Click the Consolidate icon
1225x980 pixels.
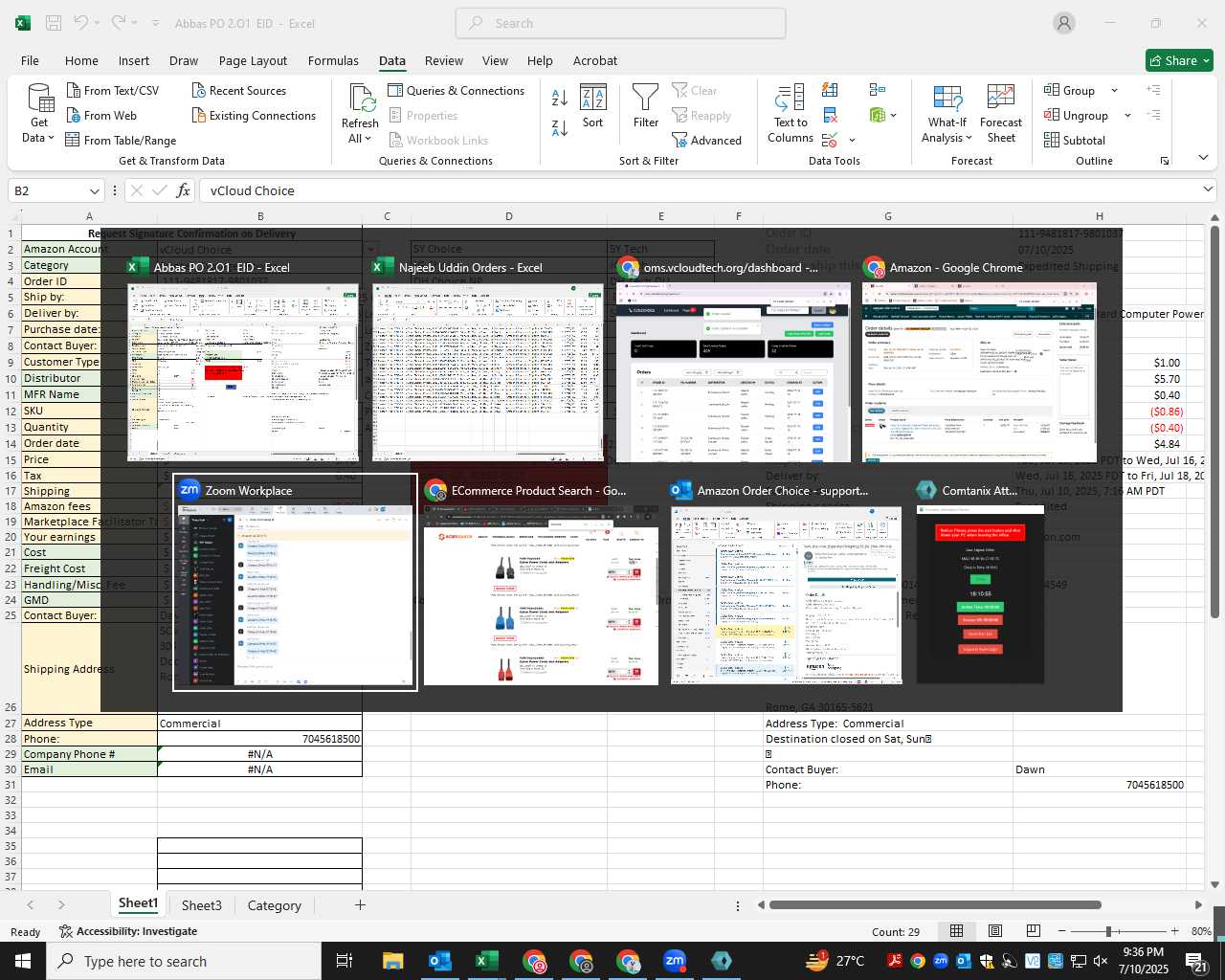(x=878, y=90)
